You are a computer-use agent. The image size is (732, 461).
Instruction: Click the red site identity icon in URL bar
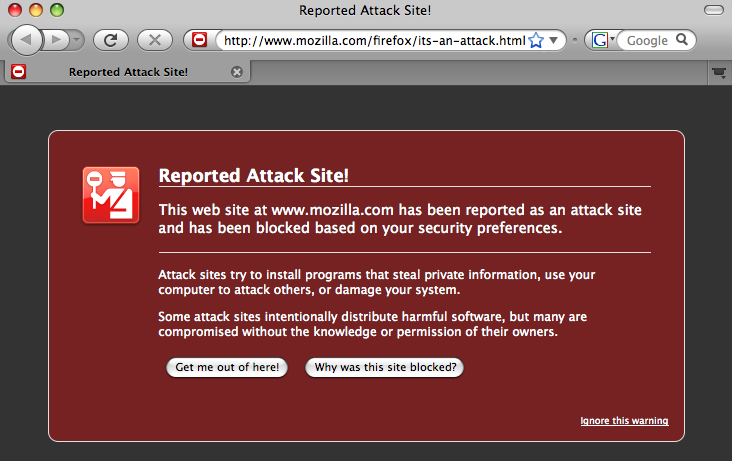(200, 40)
